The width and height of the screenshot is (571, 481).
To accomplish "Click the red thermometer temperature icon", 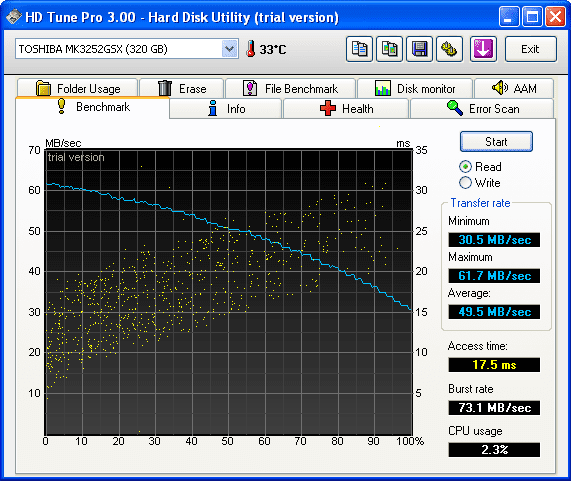I will point(250,49).
